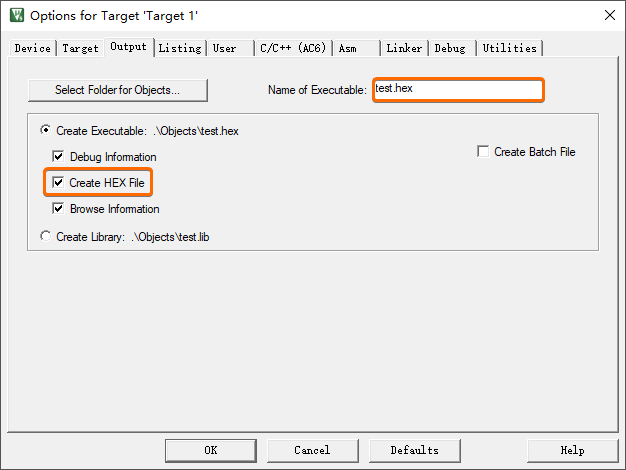Go to the User tab
Image resolution: width=626 pixels, height=470 pixels.
pos(230,48)
